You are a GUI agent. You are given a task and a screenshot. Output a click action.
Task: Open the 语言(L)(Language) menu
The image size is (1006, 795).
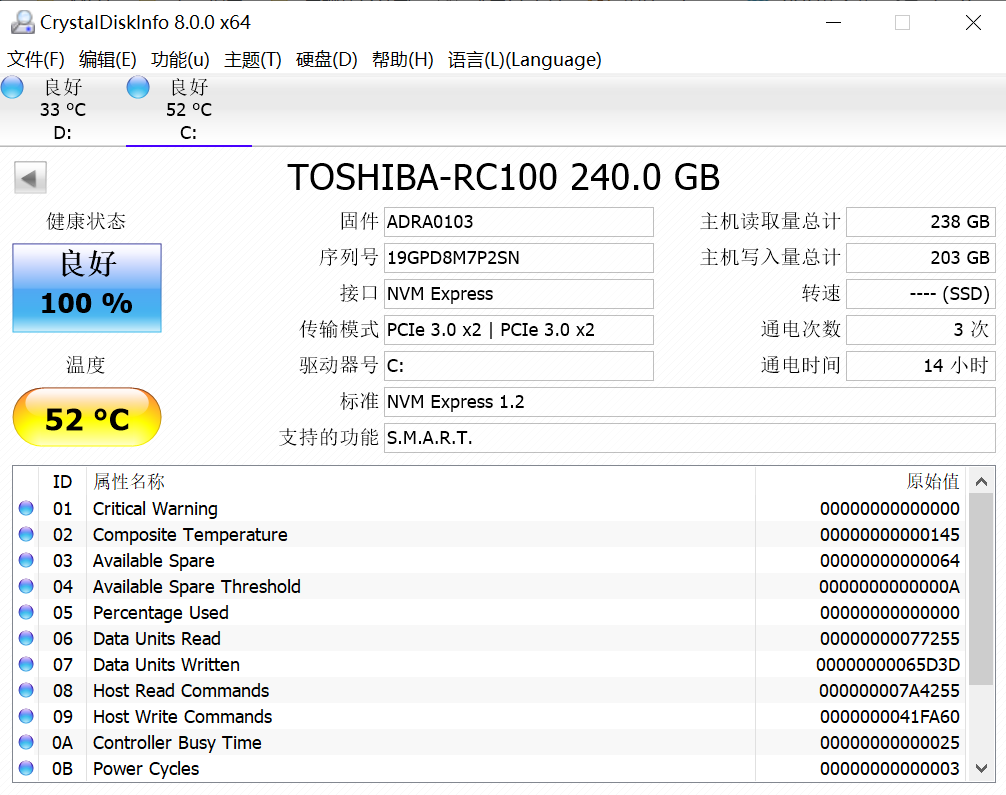[525, 60]
